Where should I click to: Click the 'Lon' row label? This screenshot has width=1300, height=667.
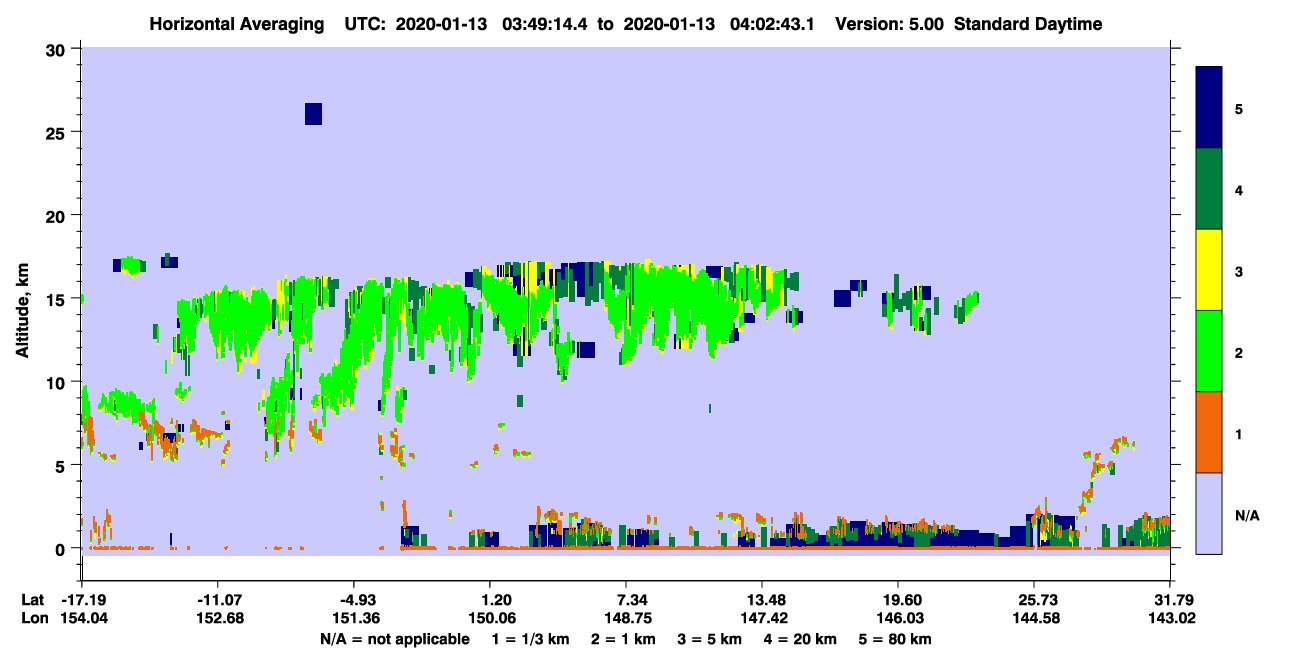[33, 618]
